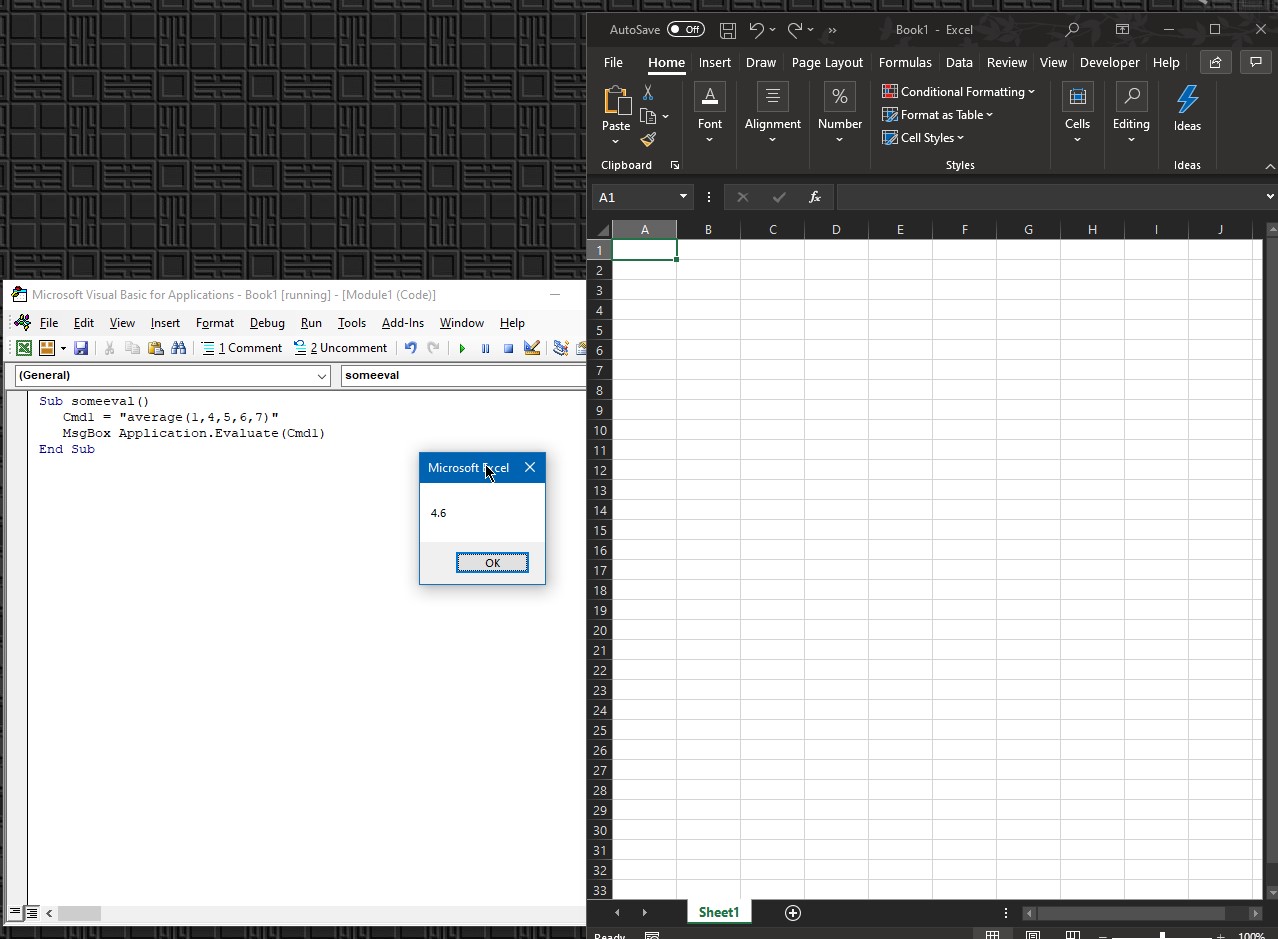The height and width of the screenshot is (939, 1278).
Task: Click the Insert Function fx icon
Action: tap(815, 197)
